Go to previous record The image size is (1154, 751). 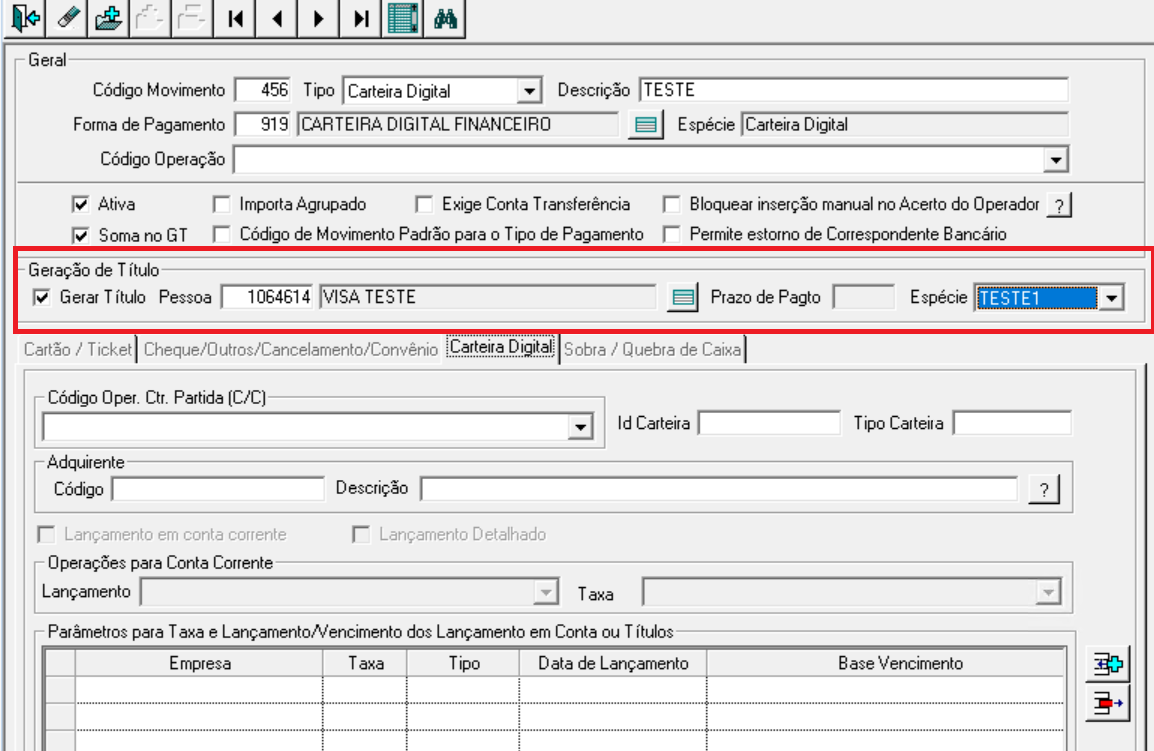point(277,17)
